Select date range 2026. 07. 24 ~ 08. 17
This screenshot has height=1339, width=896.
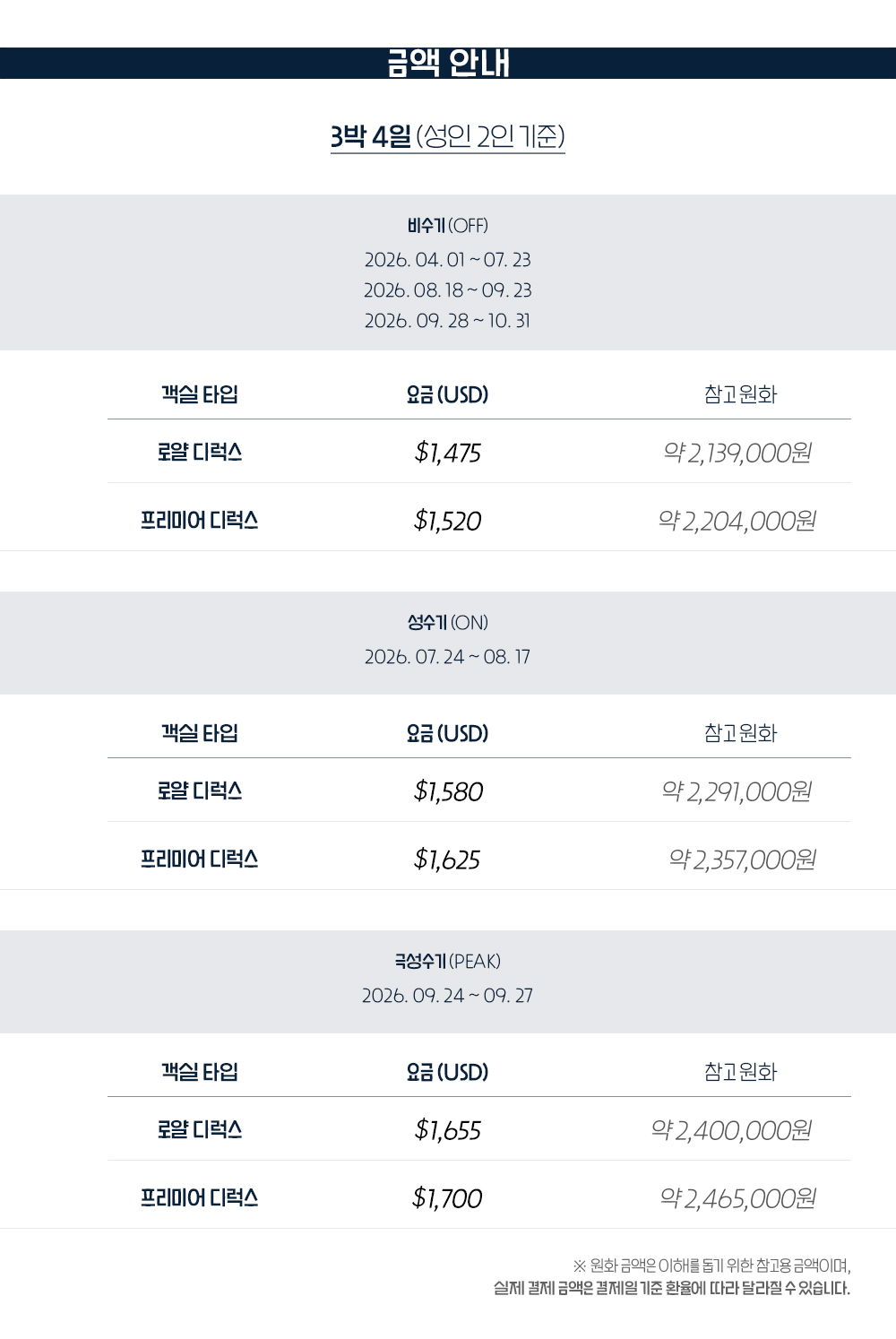tap(447, 657)
